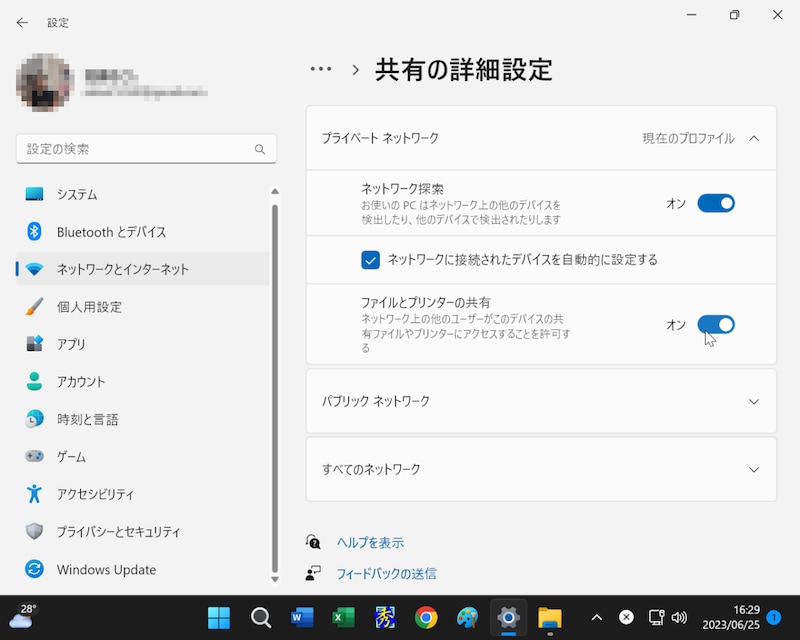Viewport: 800px width, 640px height.
Task: Select the 個人用設定 paintbrush icon
Action: coord(35,307)
